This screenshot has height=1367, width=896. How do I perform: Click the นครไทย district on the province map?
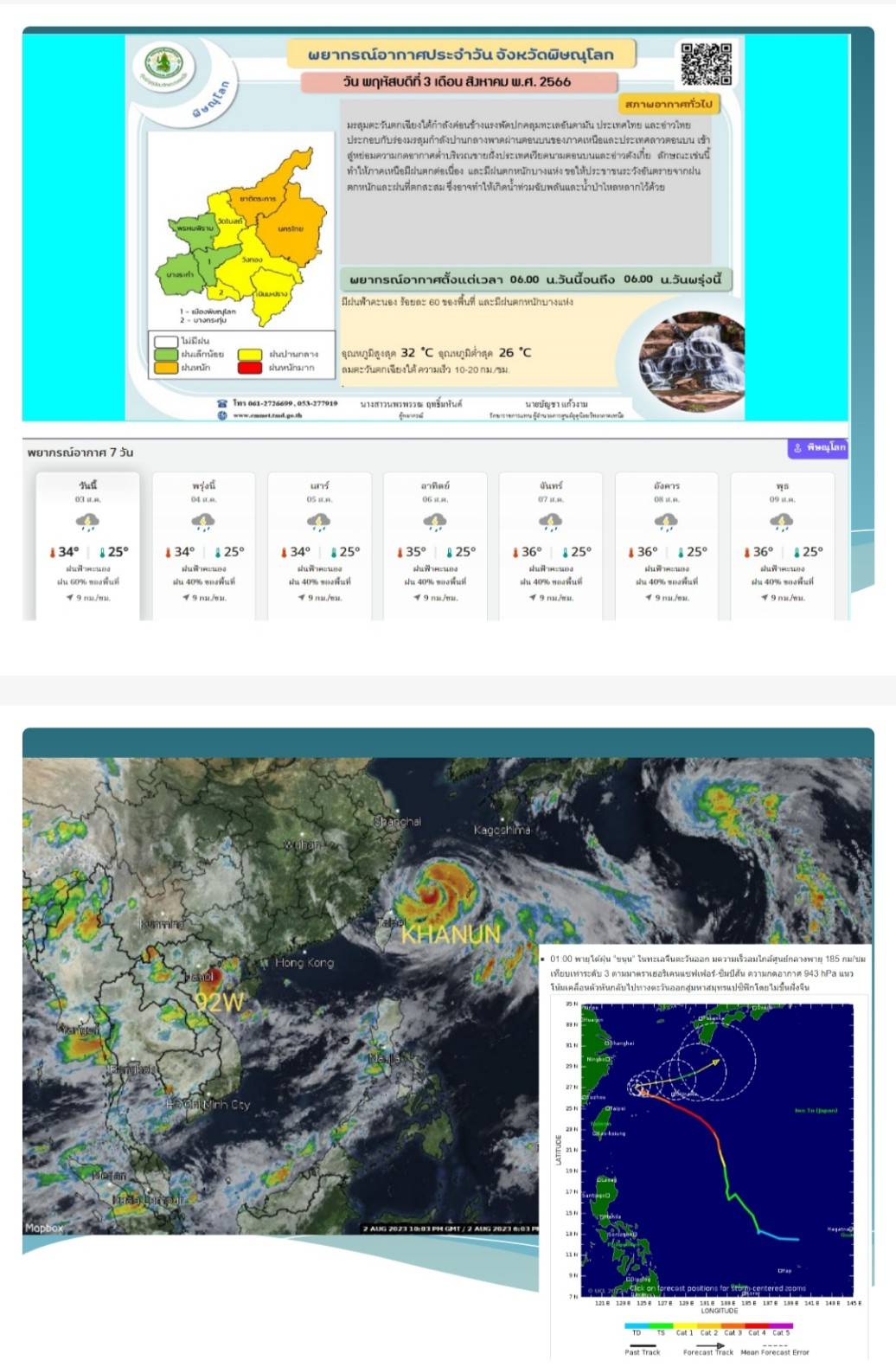(291, 229)
